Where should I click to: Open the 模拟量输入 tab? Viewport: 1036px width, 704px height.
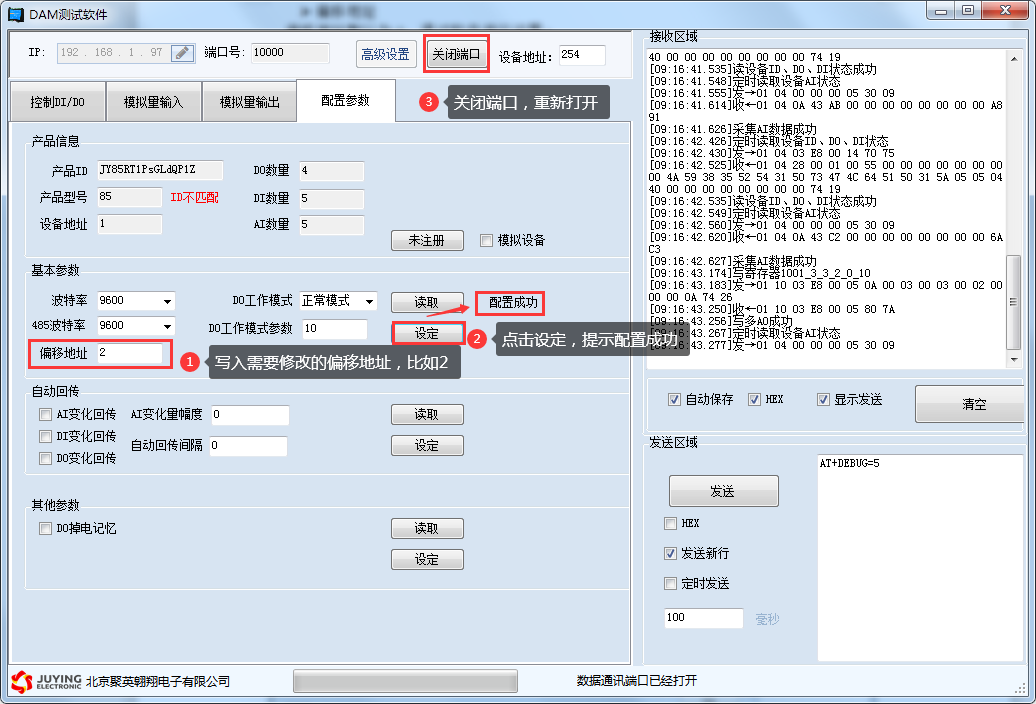click(x=153, y=102)
